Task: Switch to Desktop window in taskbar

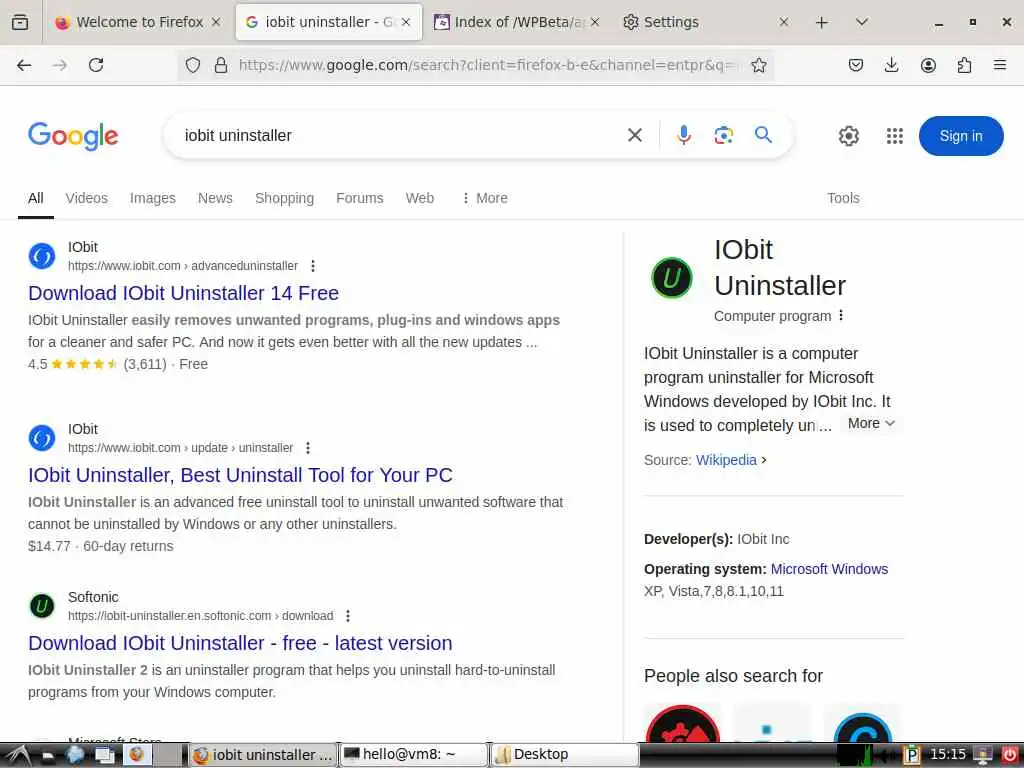Action: [564, 755]
